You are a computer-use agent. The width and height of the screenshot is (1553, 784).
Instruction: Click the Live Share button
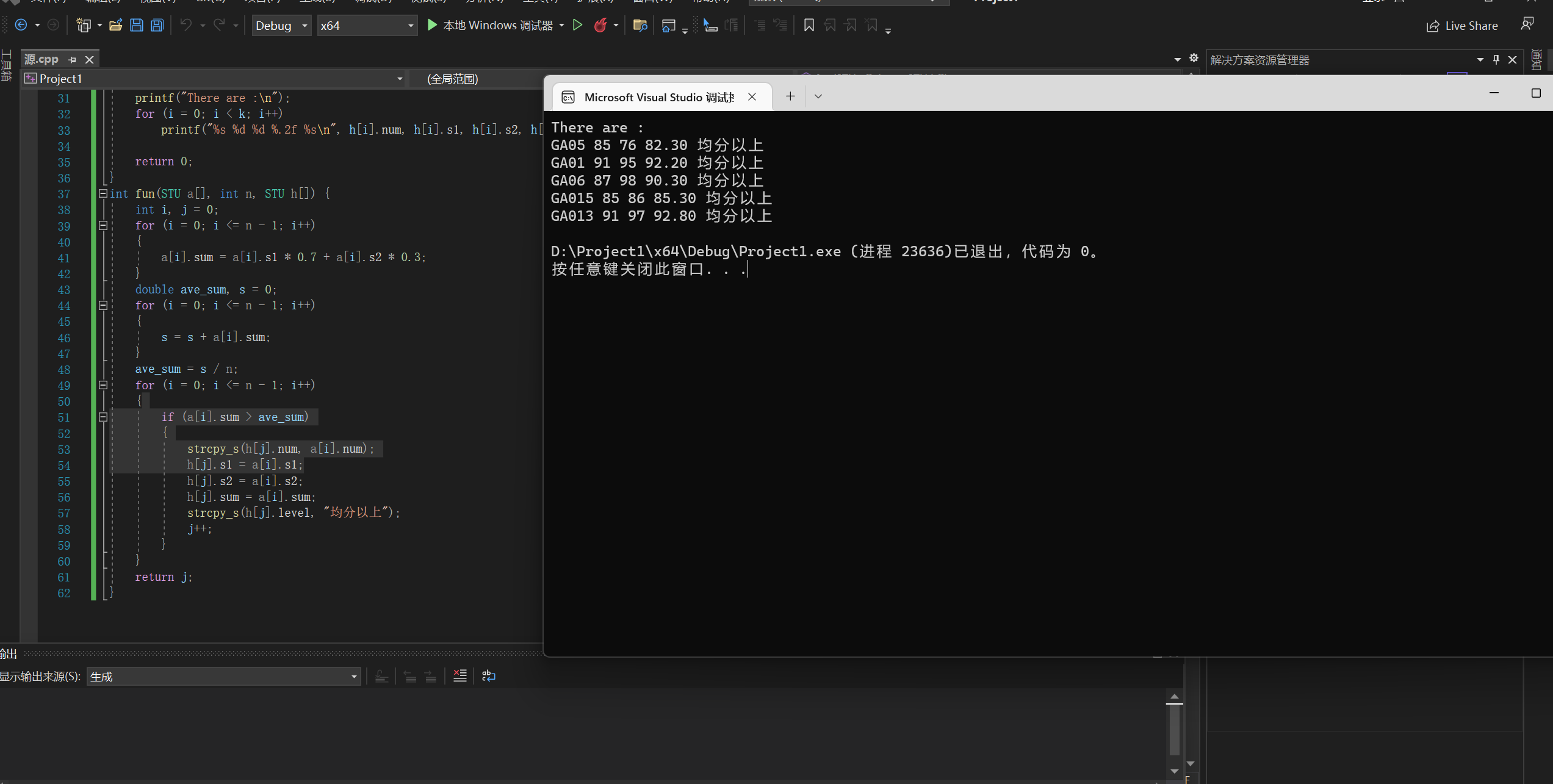1462,26
